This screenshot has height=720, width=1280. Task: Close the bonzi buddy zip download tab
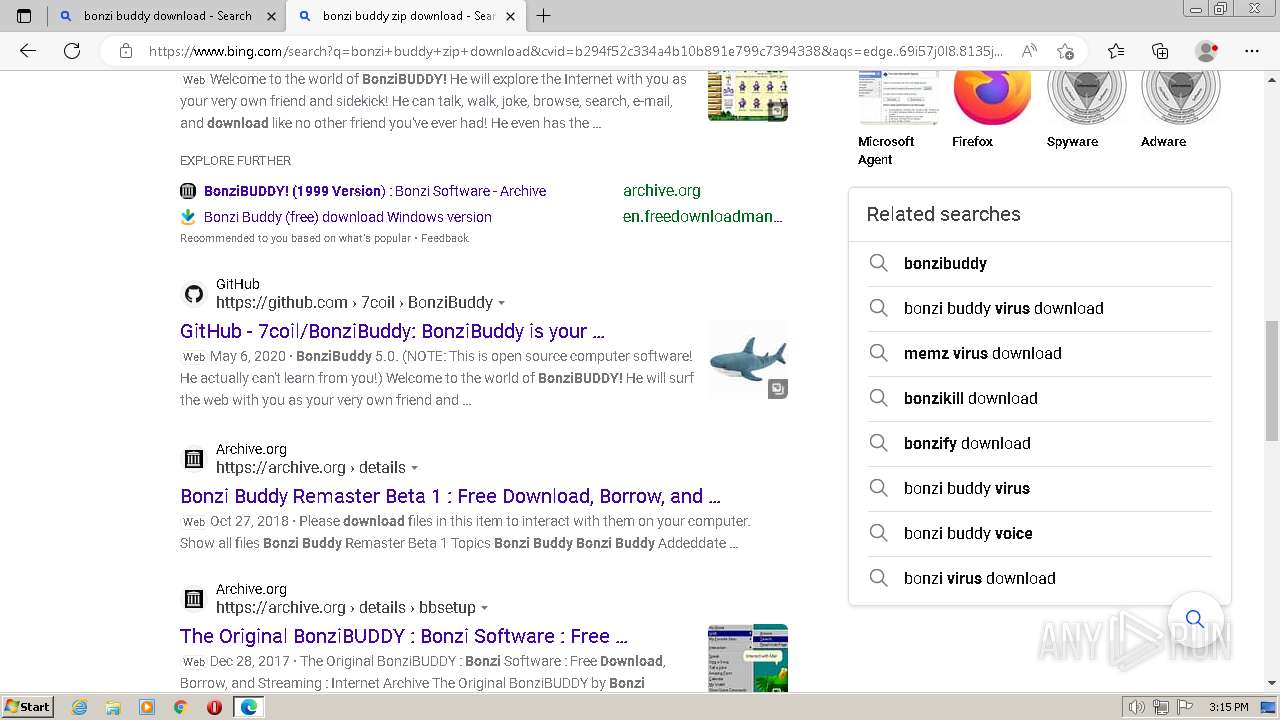tap(510, 16)
